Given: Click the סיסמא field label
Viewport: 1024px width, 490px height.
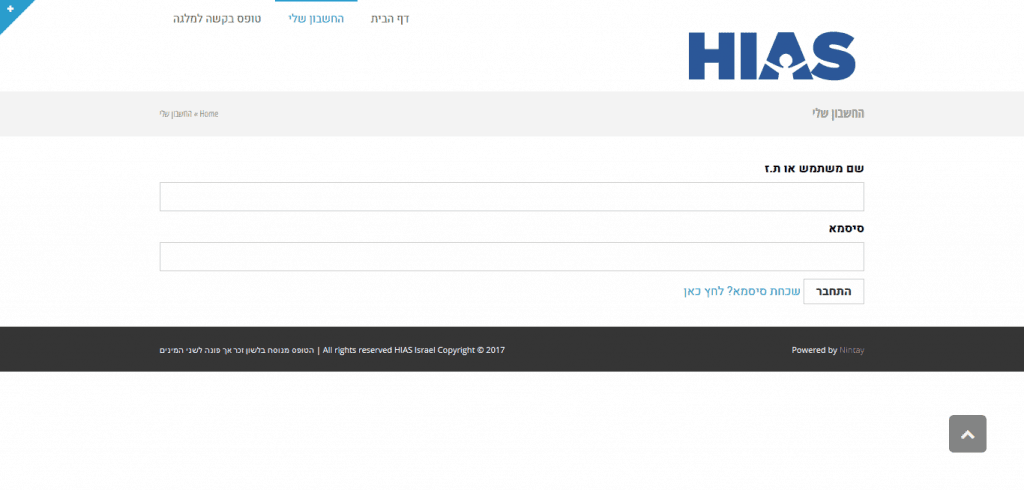Looking at the screenshot, I should point(846,229).
